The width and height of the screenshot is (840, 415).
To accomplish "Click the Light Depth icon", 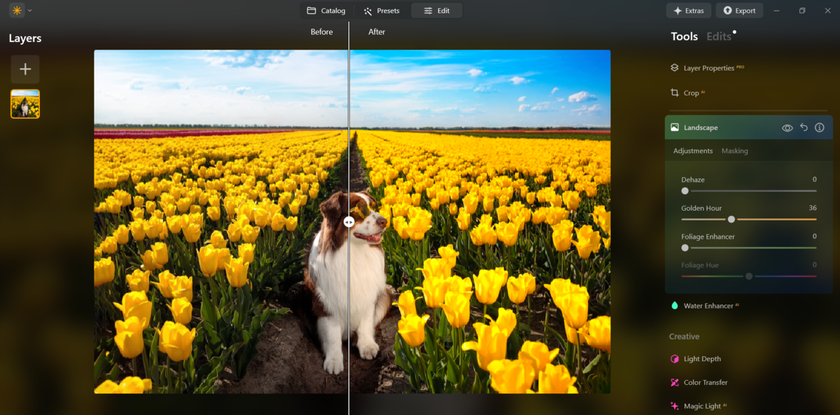I will tap(674, 359).
